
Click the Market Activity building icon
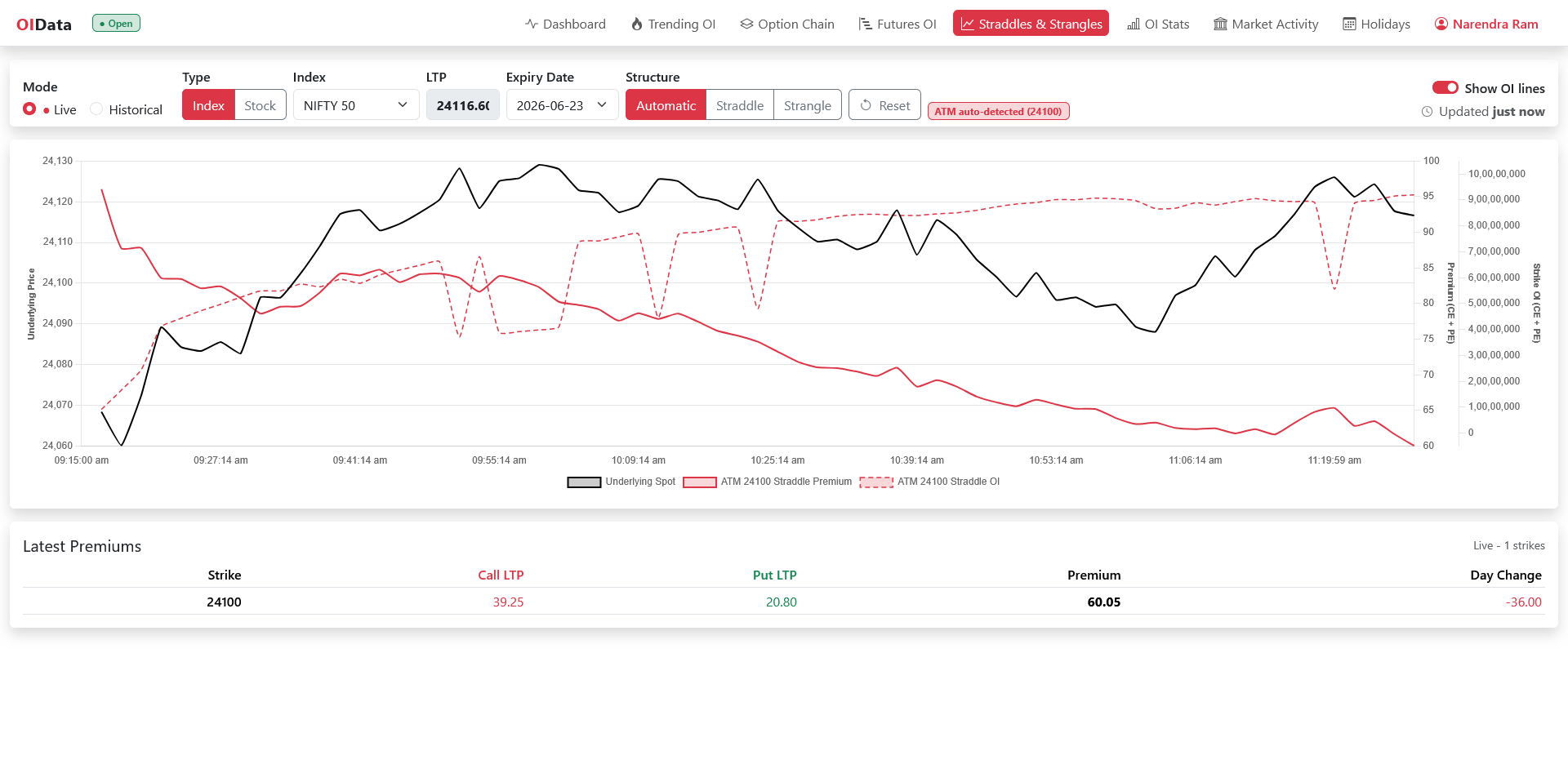coord(1220,24)
